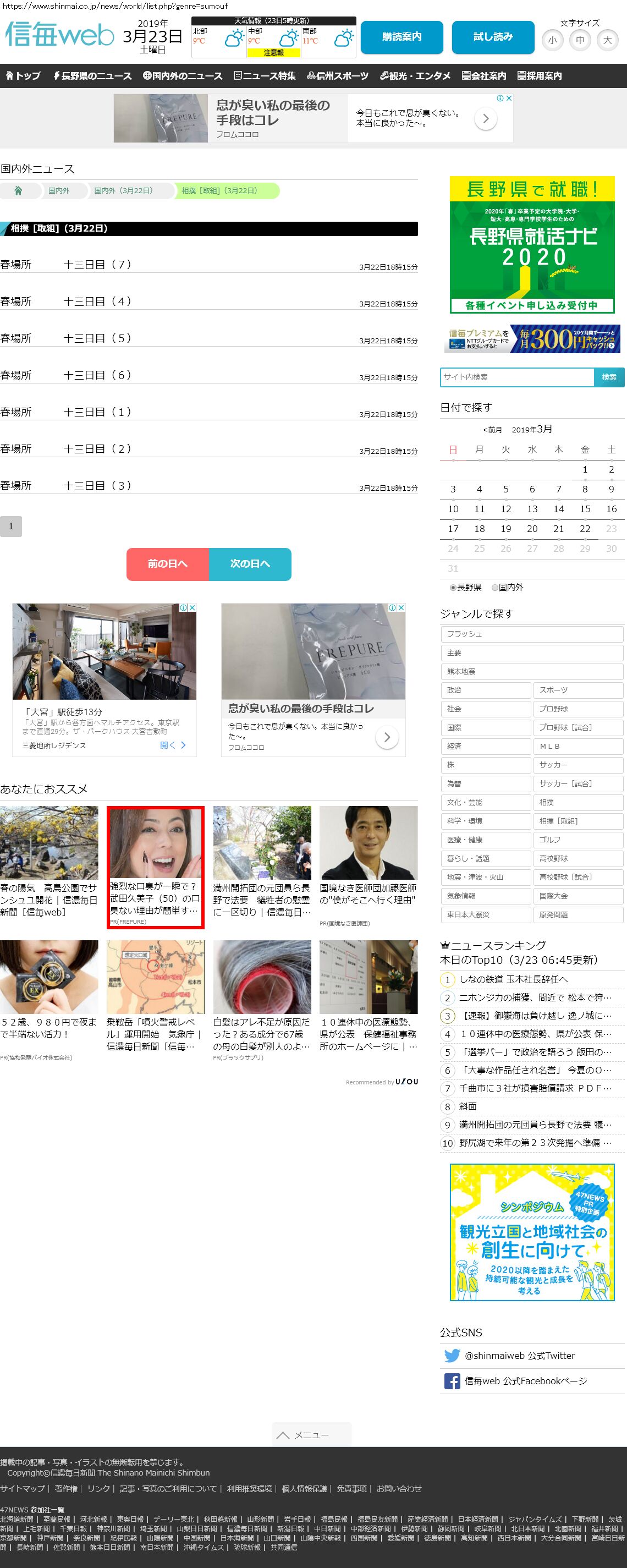Open the ニュース特集 nav item
This screenshot has width=627, height=1568.
click(x=265, y=75)
